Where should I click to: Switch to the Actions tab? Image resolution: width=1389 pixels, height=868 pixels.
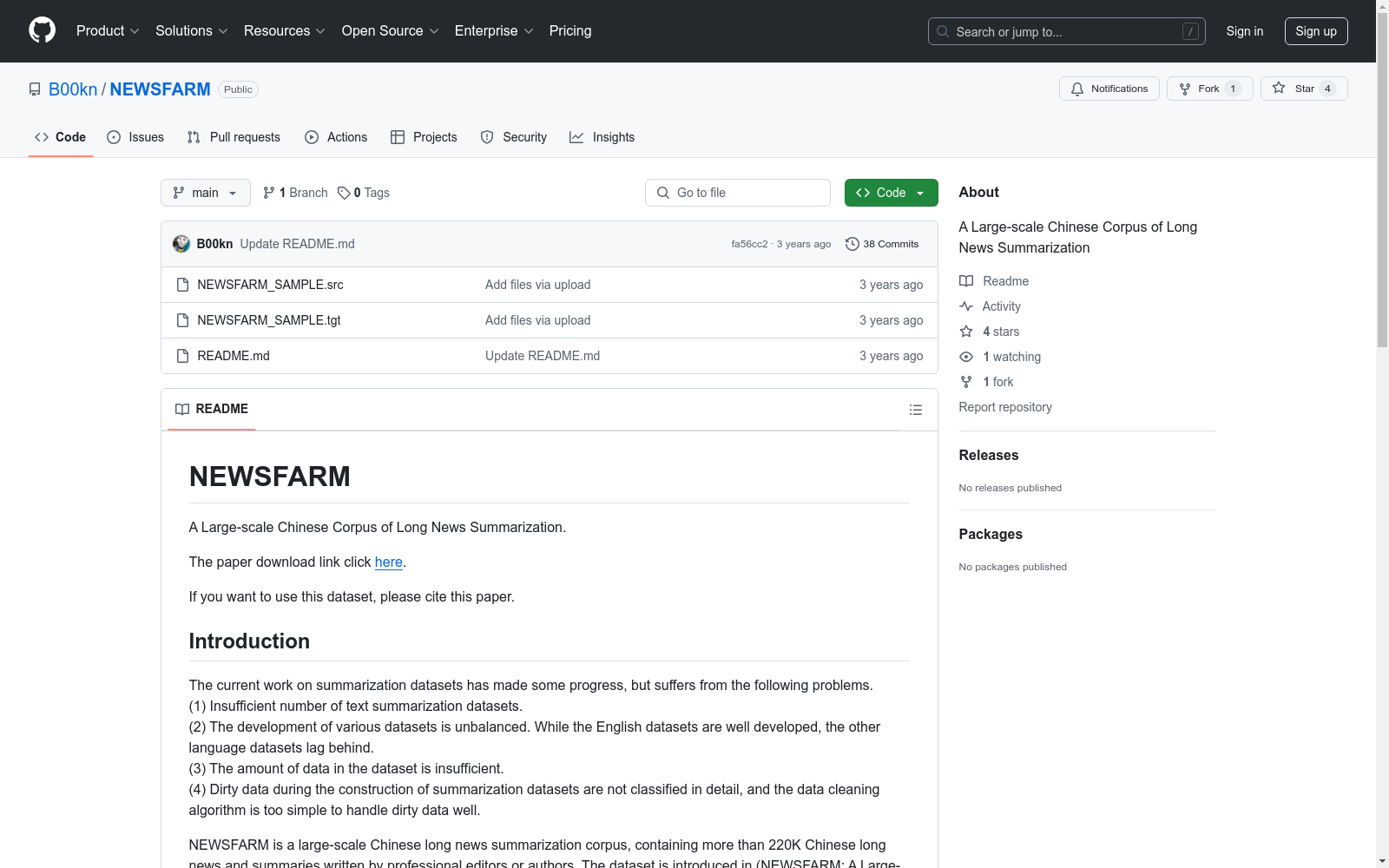point(336,137)
